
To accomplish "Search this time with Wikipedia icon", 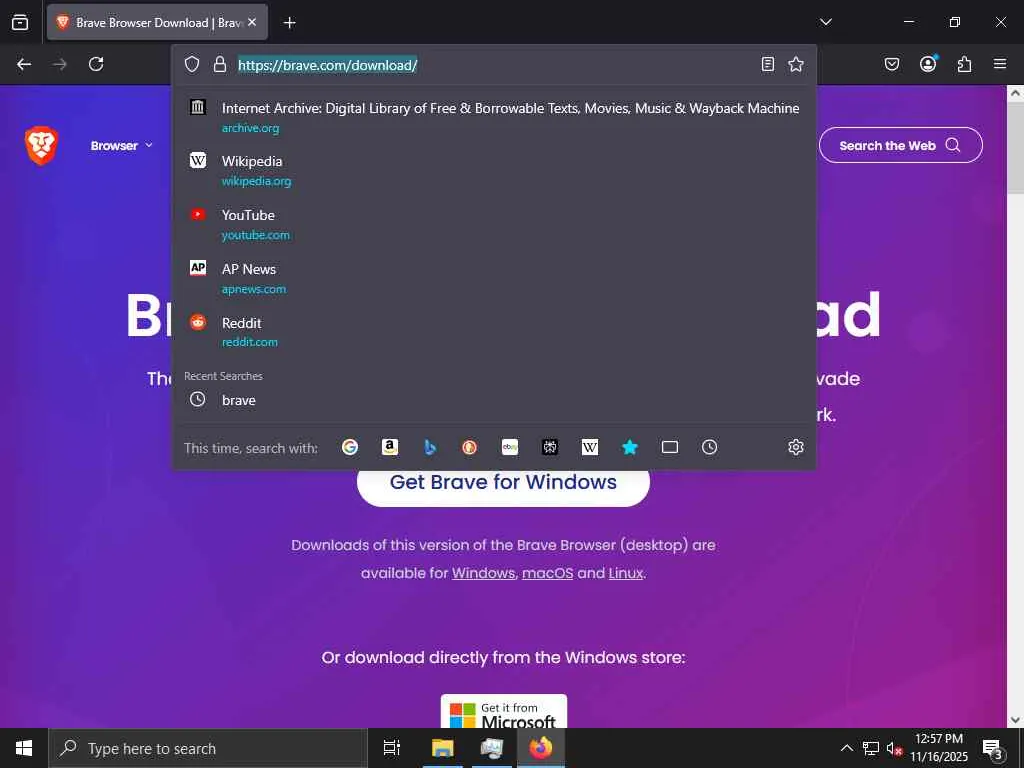I will point(590,447).
